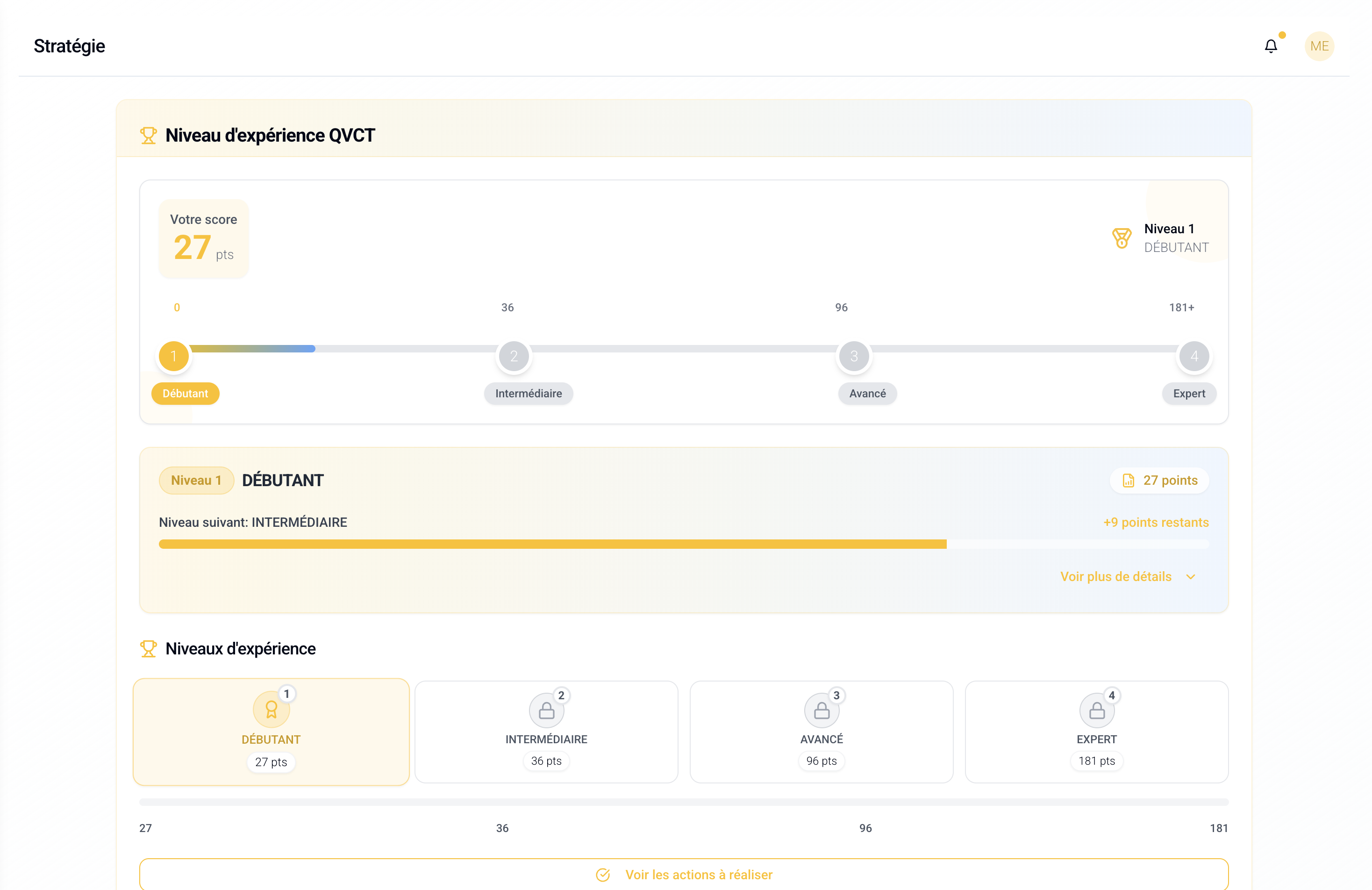
Task: Click the Expert pill label
Action: [x=1189, y=394]
